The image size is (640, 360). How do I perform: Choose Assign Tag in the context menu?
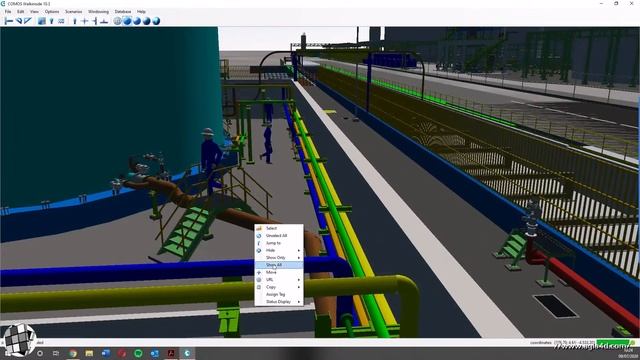[279, 294]
